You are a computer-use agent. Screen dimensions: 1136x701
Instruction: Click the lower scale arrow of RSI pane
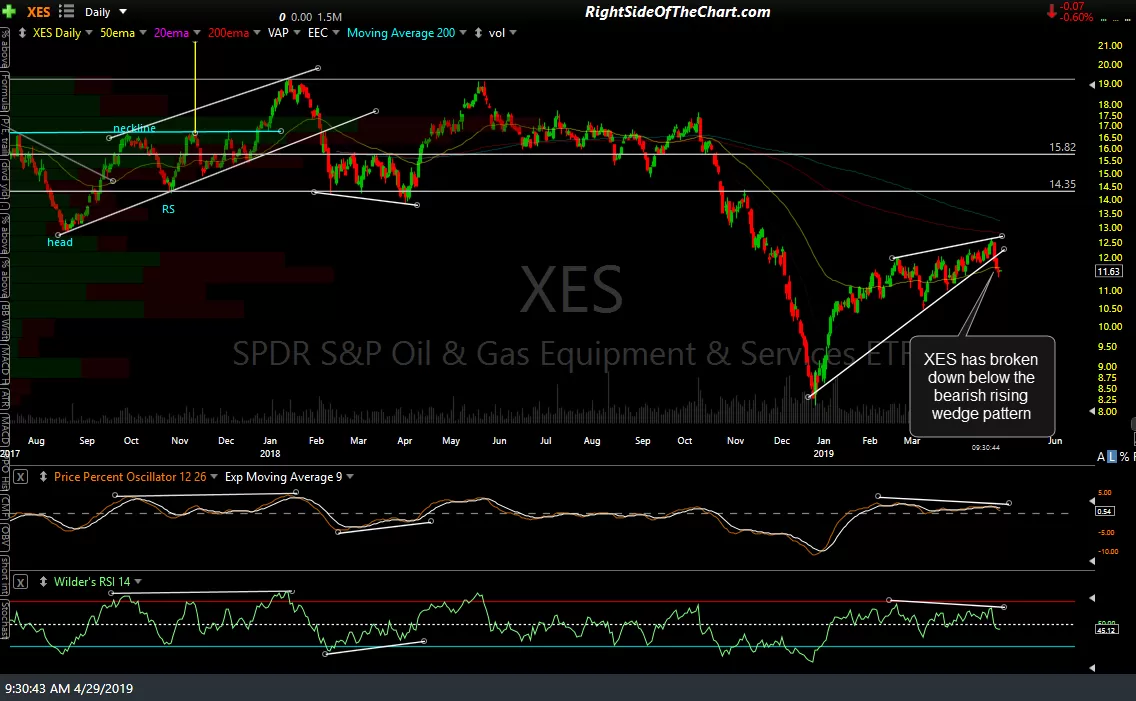[1092, 668]
